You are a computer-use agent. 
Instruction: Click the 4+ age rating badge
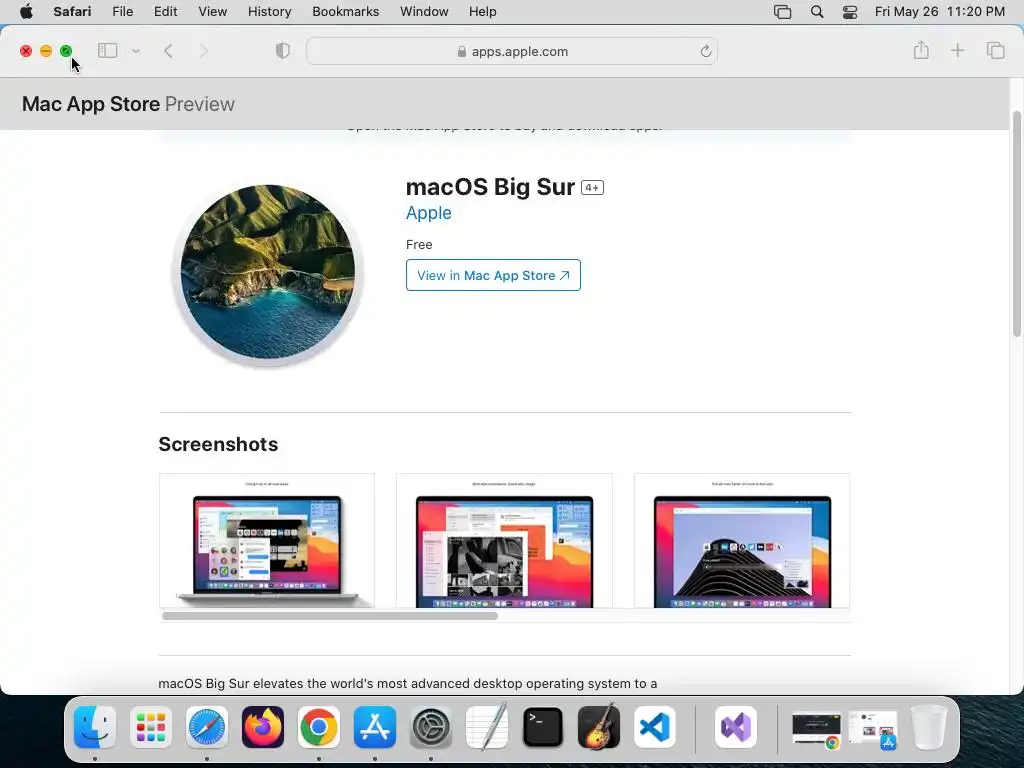coord(592,187)
